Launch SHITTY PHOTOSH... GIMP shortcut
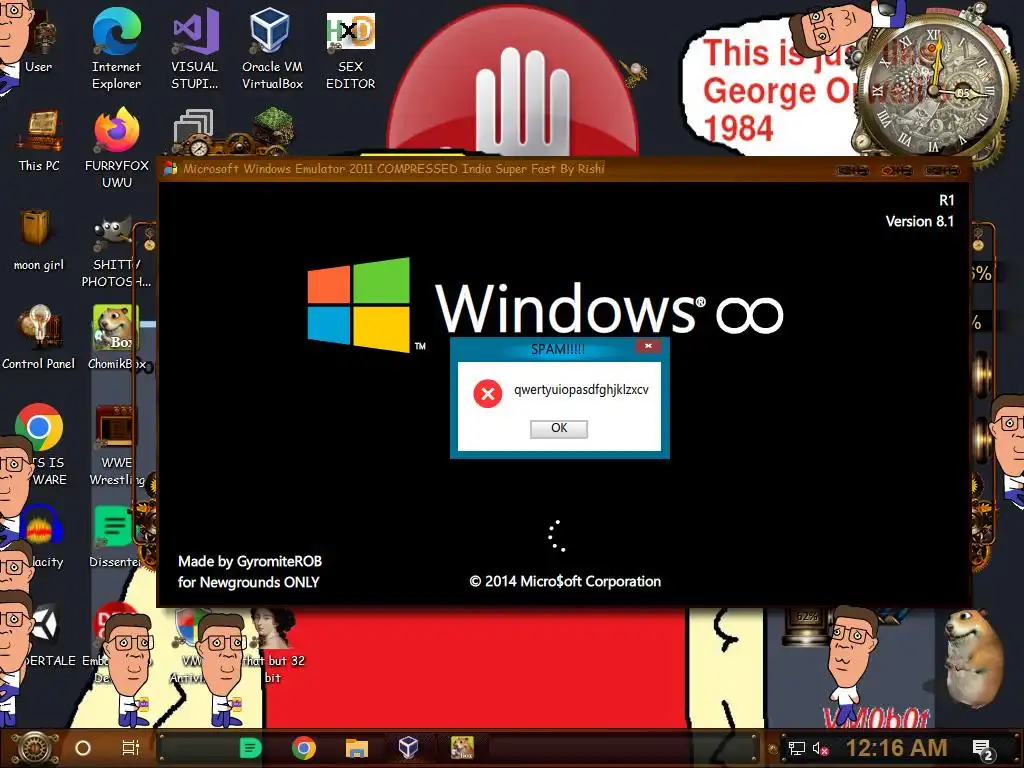 pos(116,251)
